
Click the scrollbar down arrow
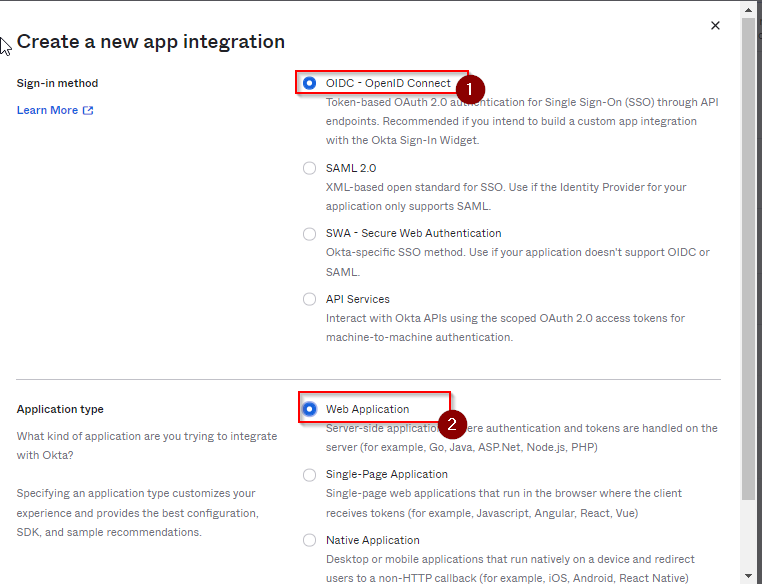[x=748, y=575]
